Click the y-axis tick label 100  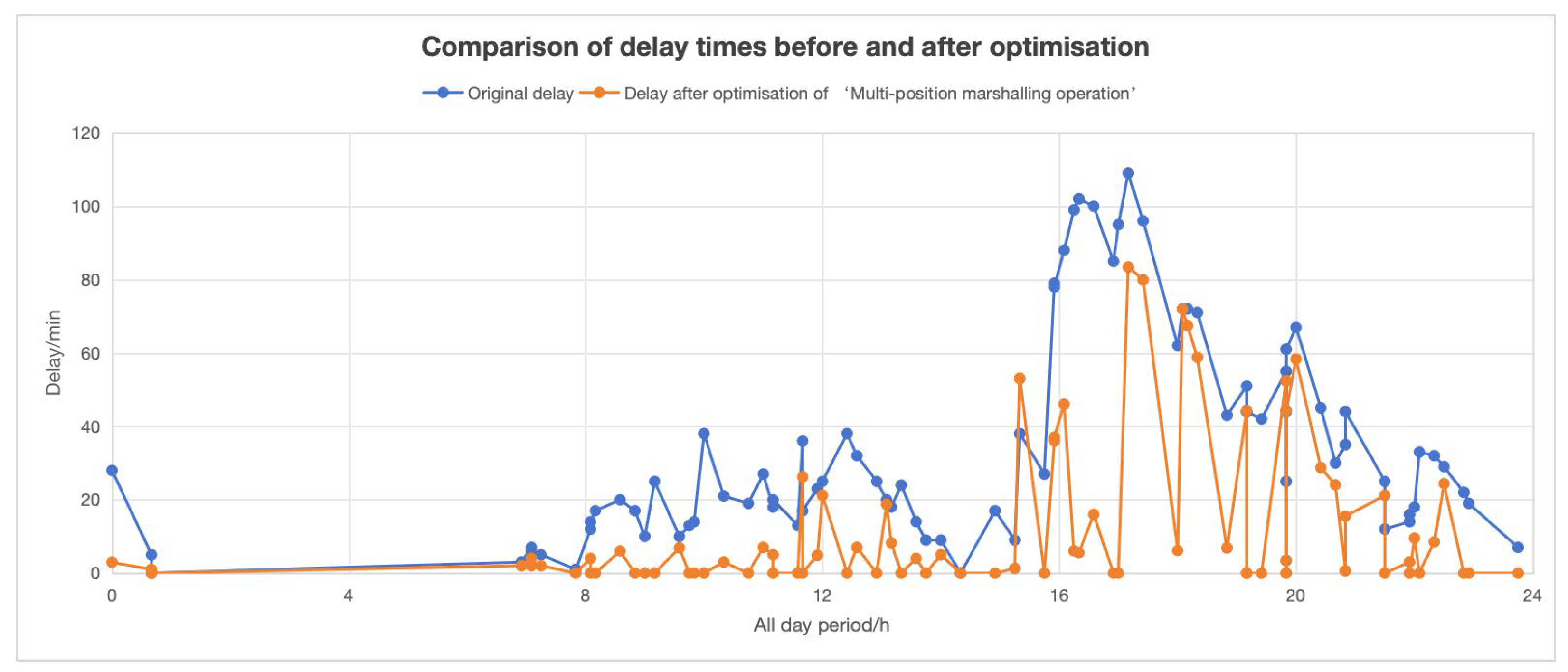(x=86, y=207)
